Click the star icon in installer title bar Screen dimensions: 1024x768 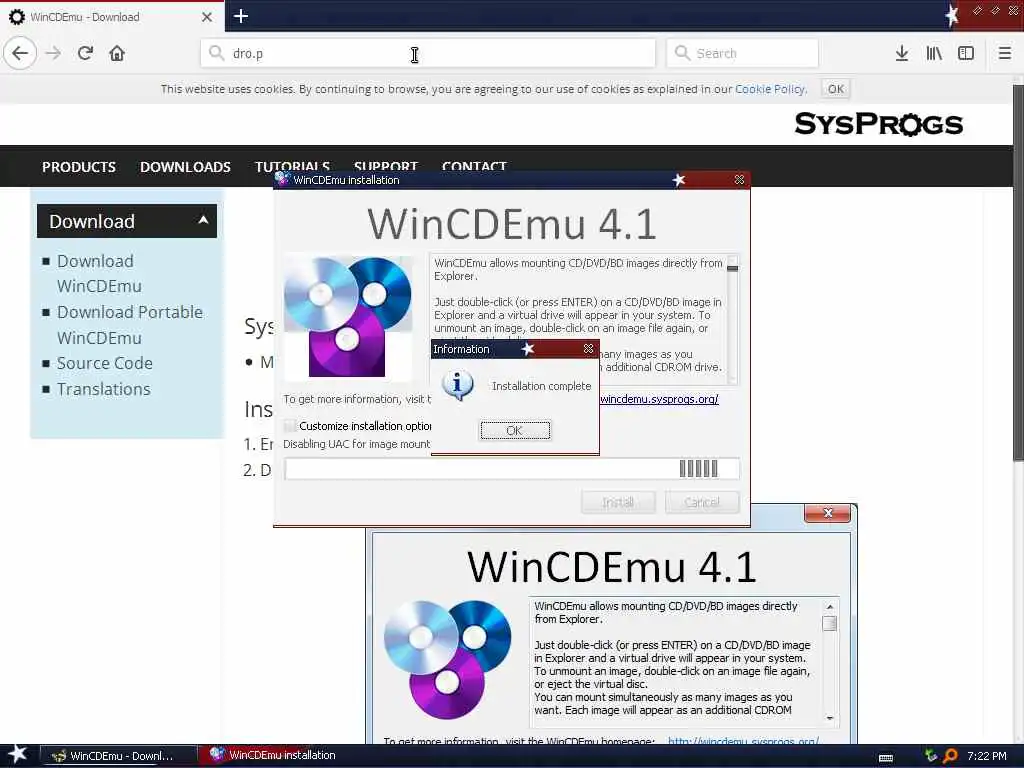point(679,180)
